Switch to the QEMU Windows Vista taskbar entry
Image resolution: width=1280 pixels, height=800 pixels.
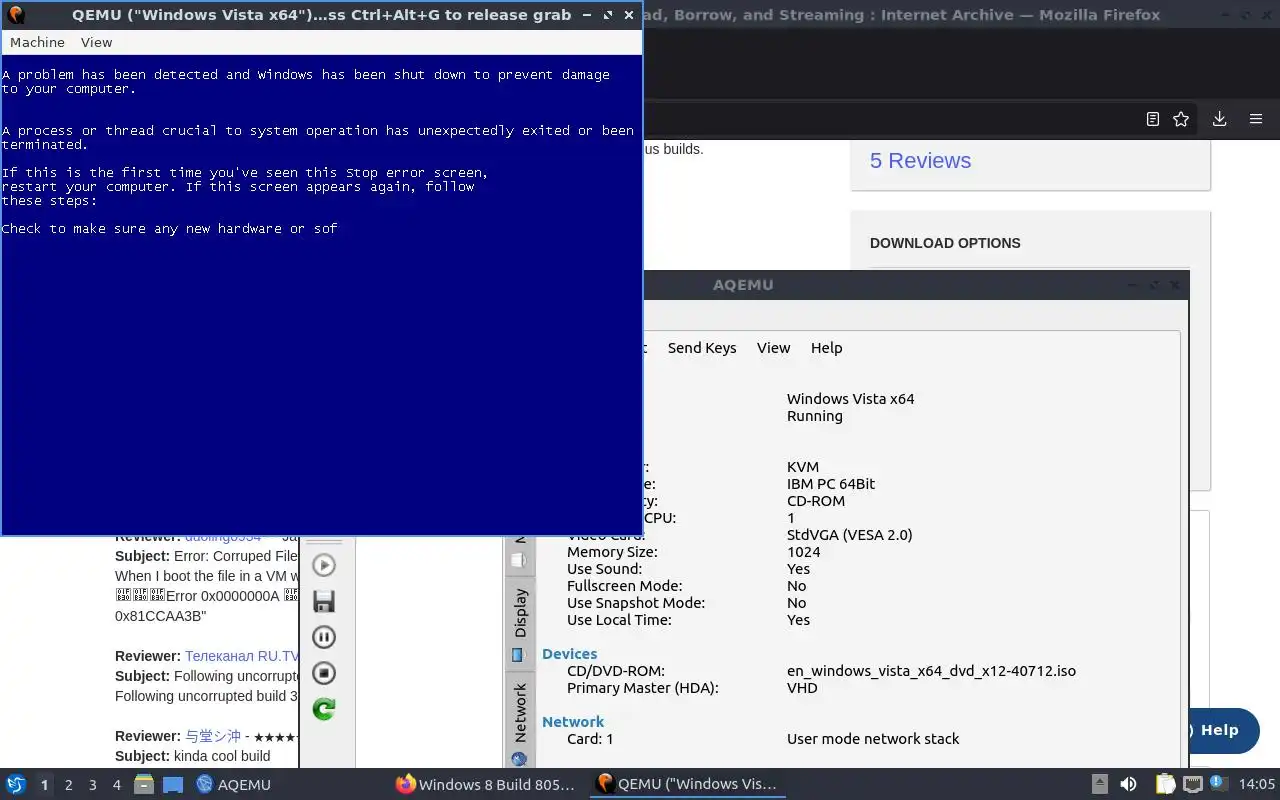[685, 784]
